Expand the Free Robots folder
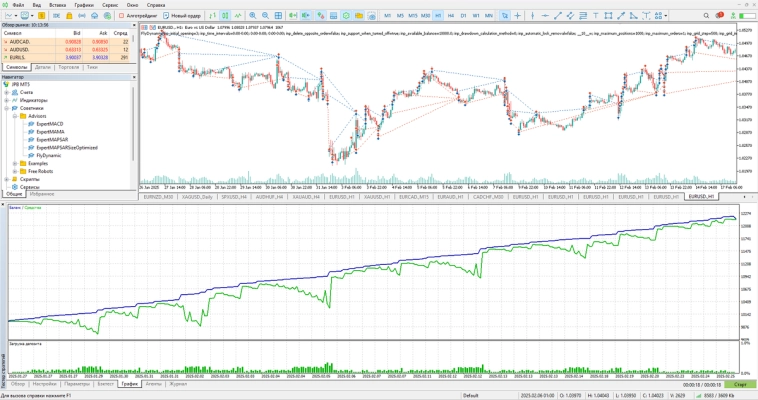Viewport: 758px width, 400px height. click(x=14, y=171)
